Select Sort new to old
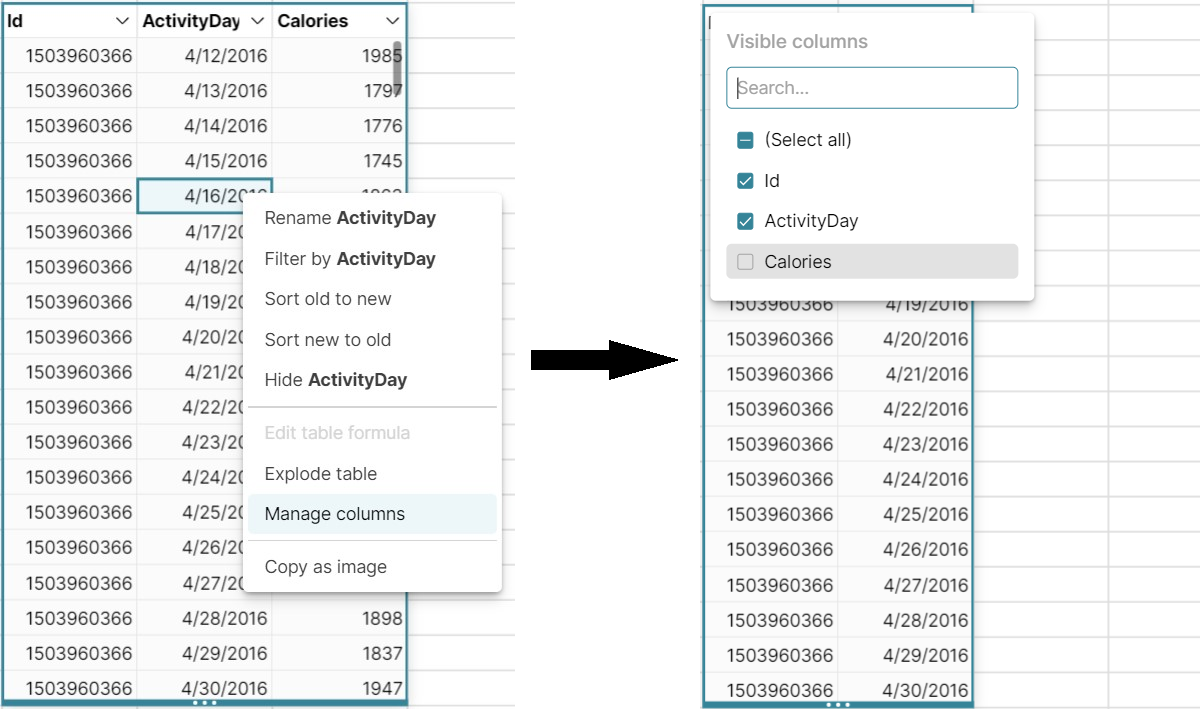 328,340
